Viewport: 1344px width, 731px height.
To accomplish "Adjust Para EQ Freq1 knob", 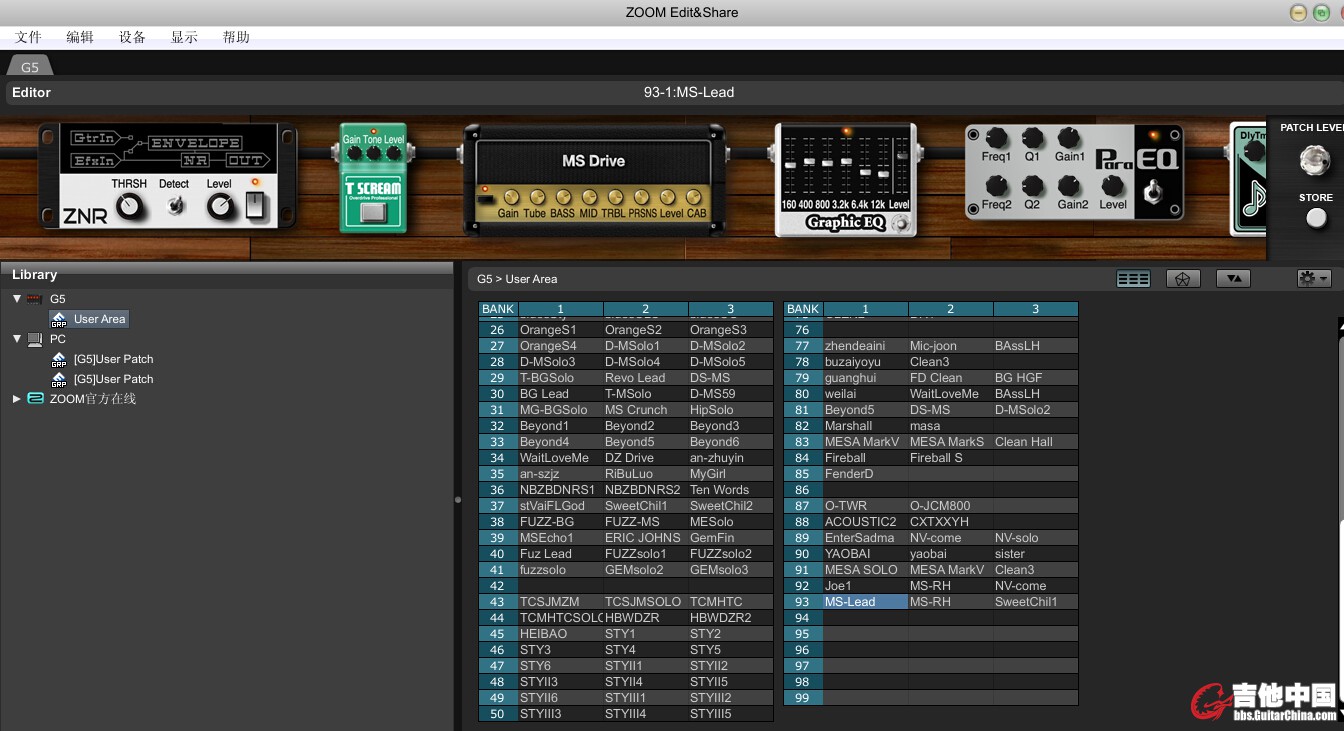I will coord(996,138).
